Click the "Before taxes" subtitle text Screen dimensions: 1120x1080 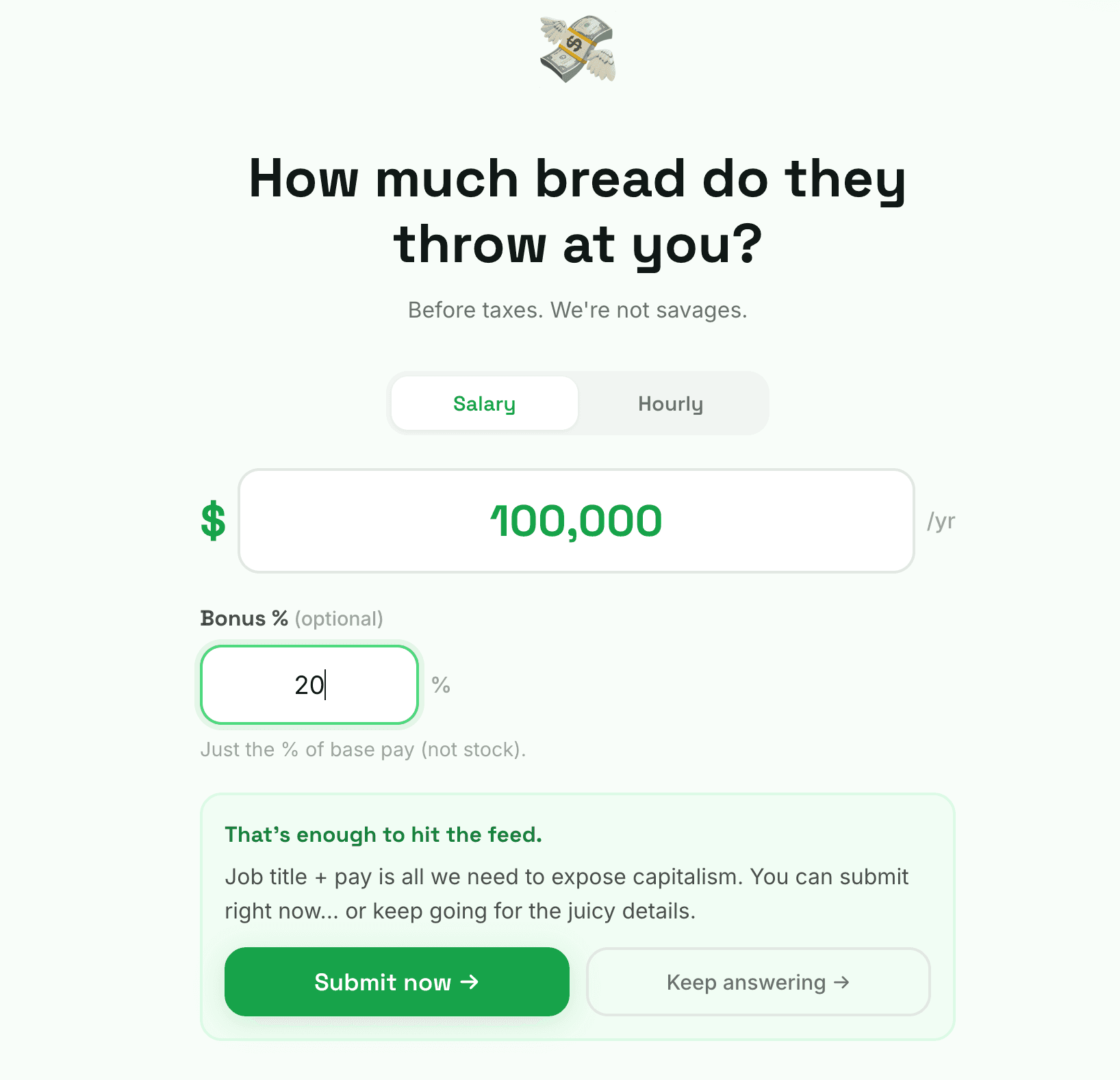(577, 310)
